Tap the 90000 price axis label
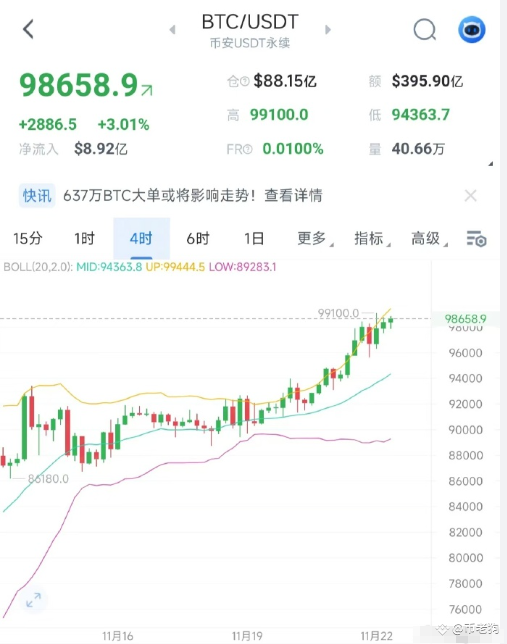Viewport: 507px width, 644px height. click(466, 430)
